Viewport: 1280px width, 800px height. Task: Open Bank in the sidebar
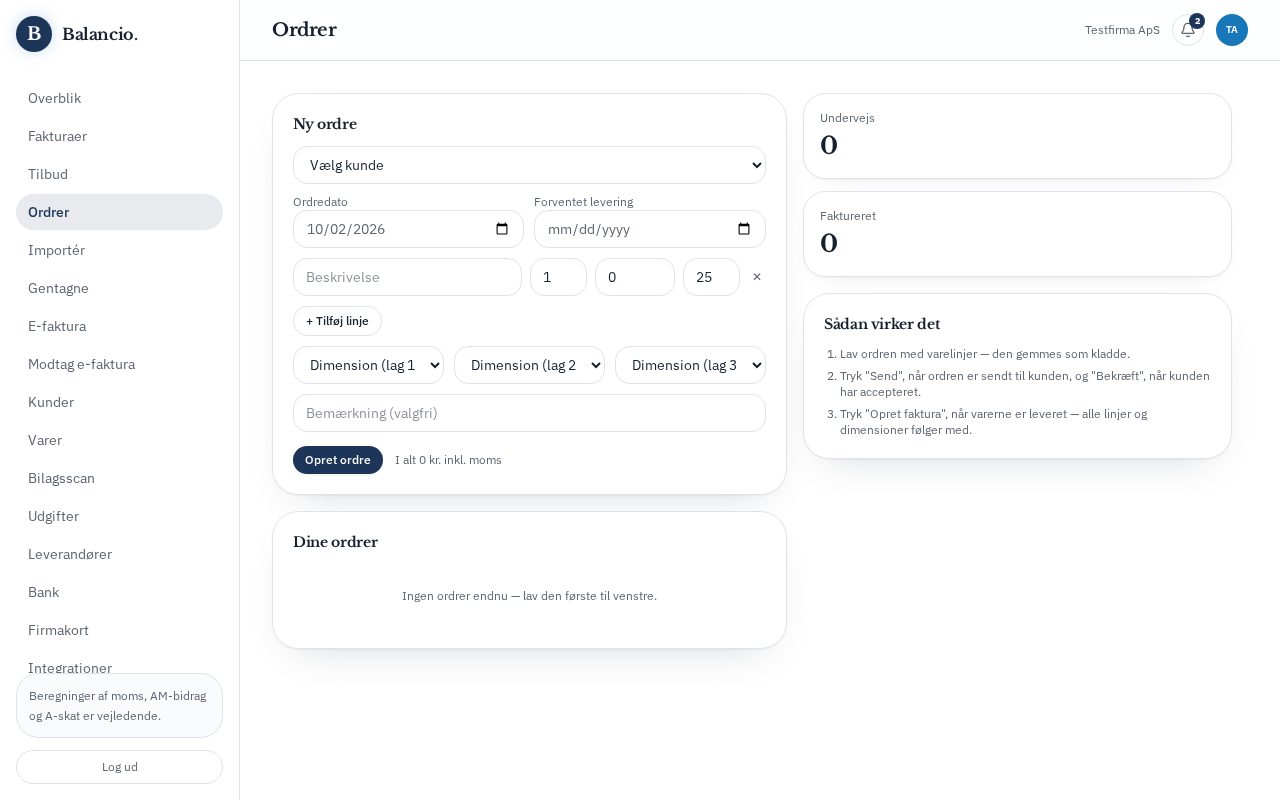tap(119, 592)
